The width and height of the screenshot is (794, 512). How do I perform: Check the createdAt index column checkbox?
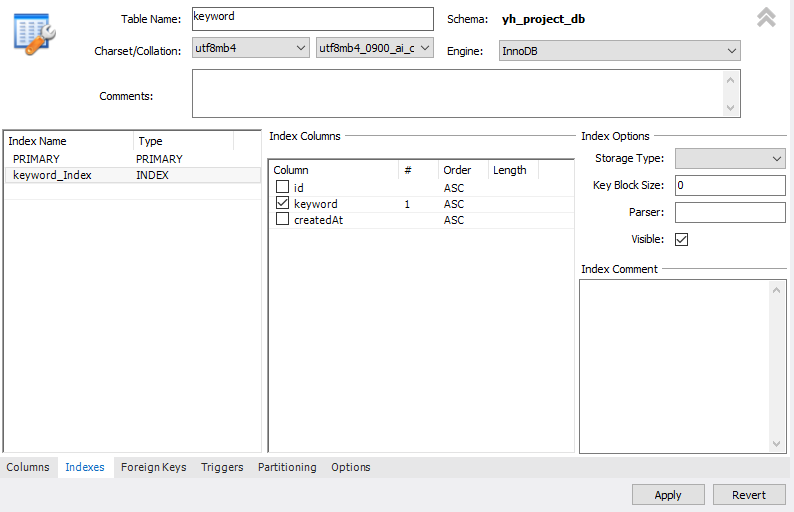[283, 219]
